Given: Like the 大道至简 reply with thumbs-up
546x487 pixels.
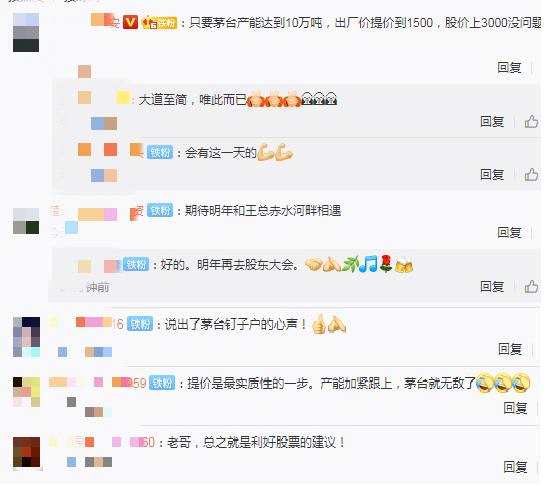Looking at the screenshot, I should point(531,122).
